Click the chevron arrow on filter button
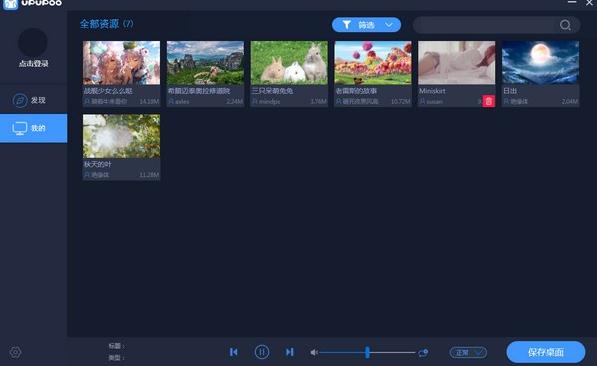 [389, 25]
